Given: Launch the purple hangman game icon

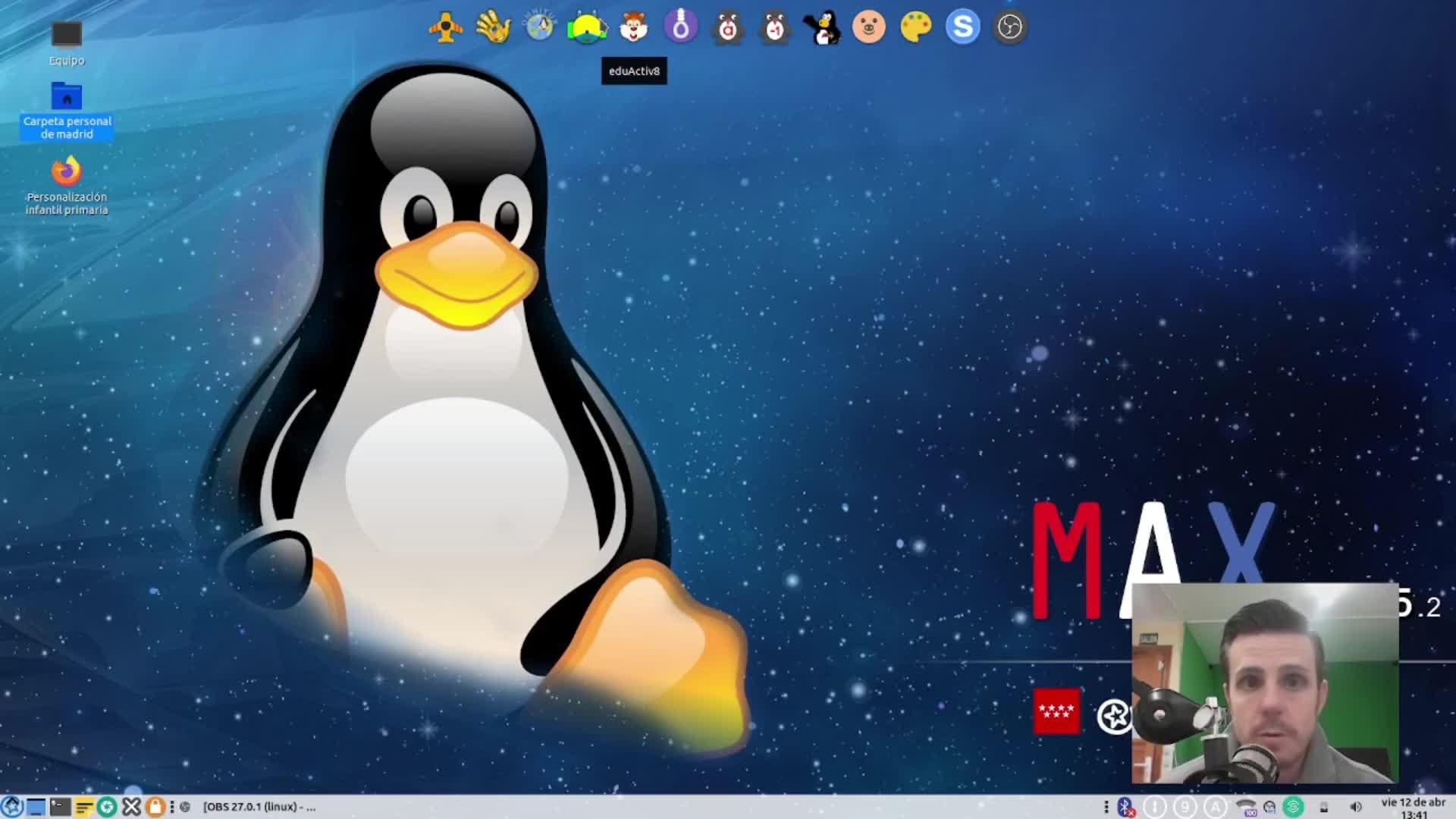Looking at the screenshot, I should [681, 27].
